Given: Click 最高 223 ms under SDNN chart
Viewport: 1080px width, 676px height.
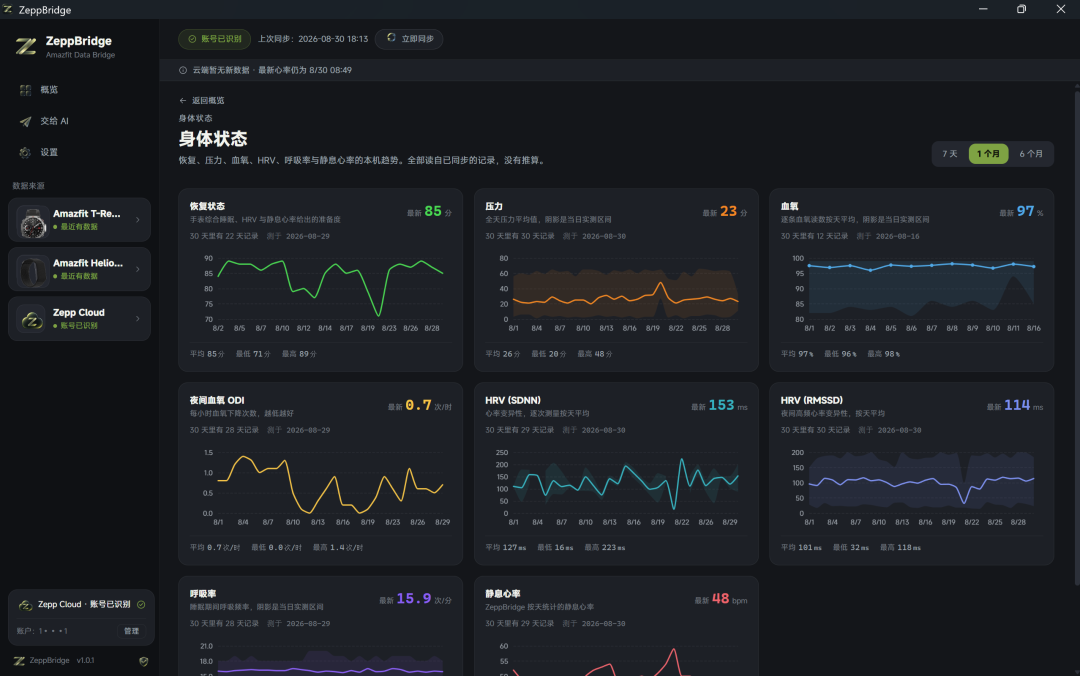Looking at the screenshot, I should coord(605,548).
